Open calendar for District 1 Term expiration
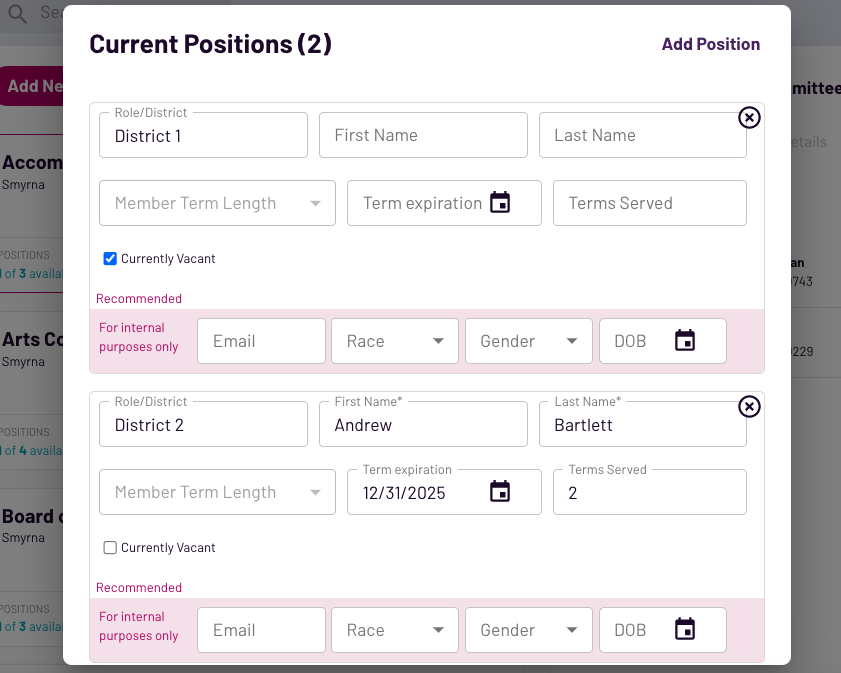 tap(500, 203)
